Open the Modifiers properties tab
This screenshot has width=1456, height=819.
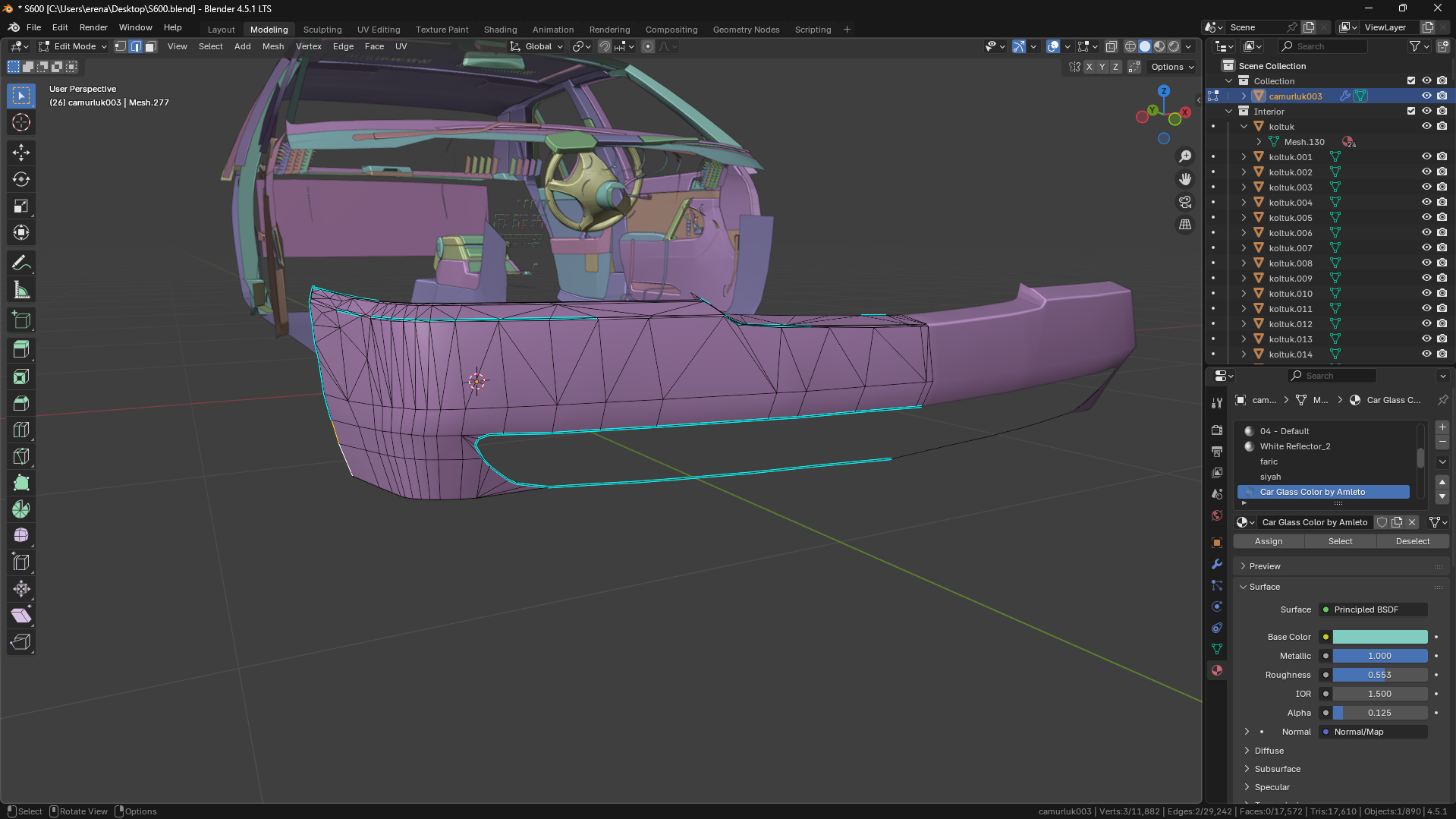tap(1217, 564)
